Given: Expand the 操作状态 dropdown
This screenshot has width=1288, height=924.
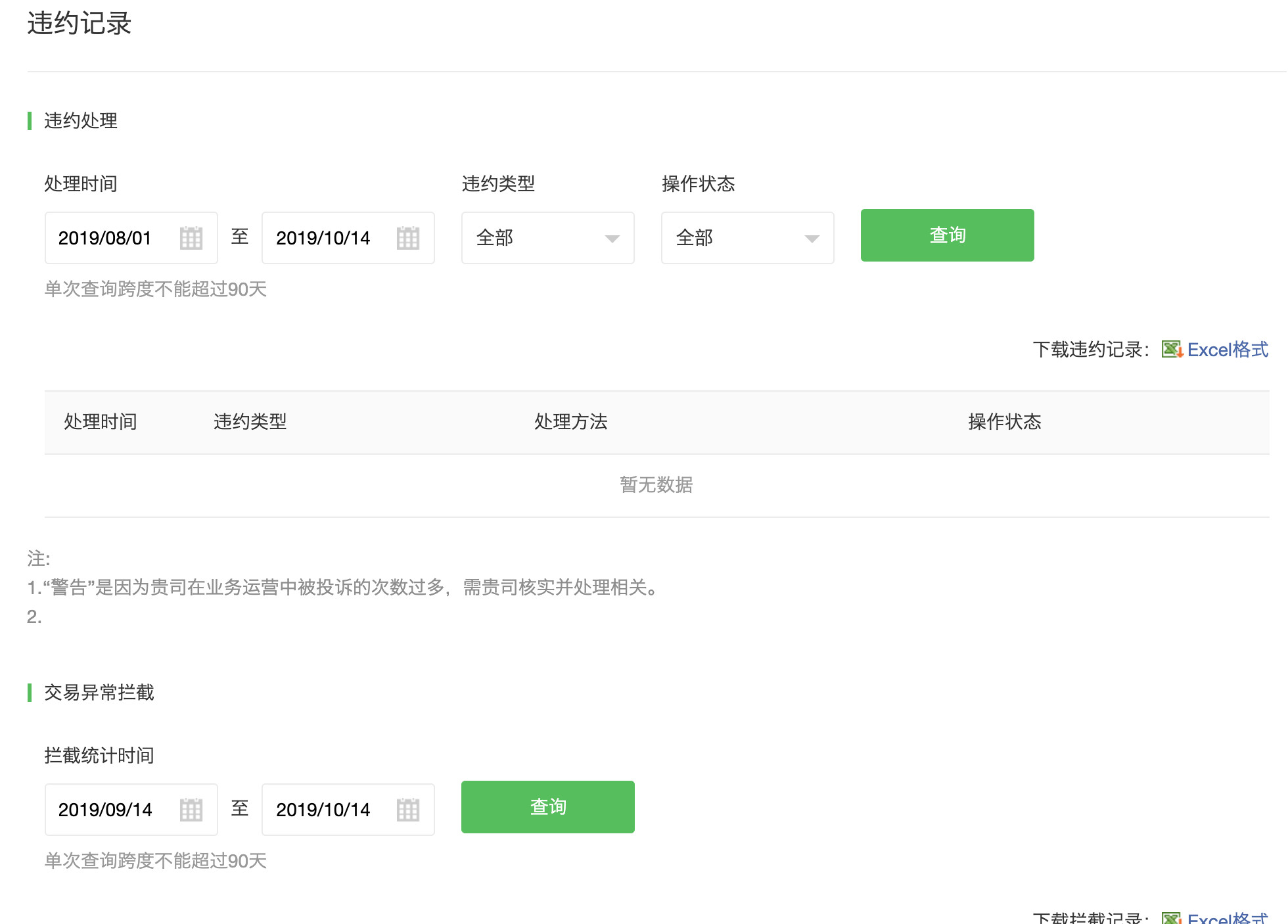Looking at the screenshot, I should [x=748, y=238].
